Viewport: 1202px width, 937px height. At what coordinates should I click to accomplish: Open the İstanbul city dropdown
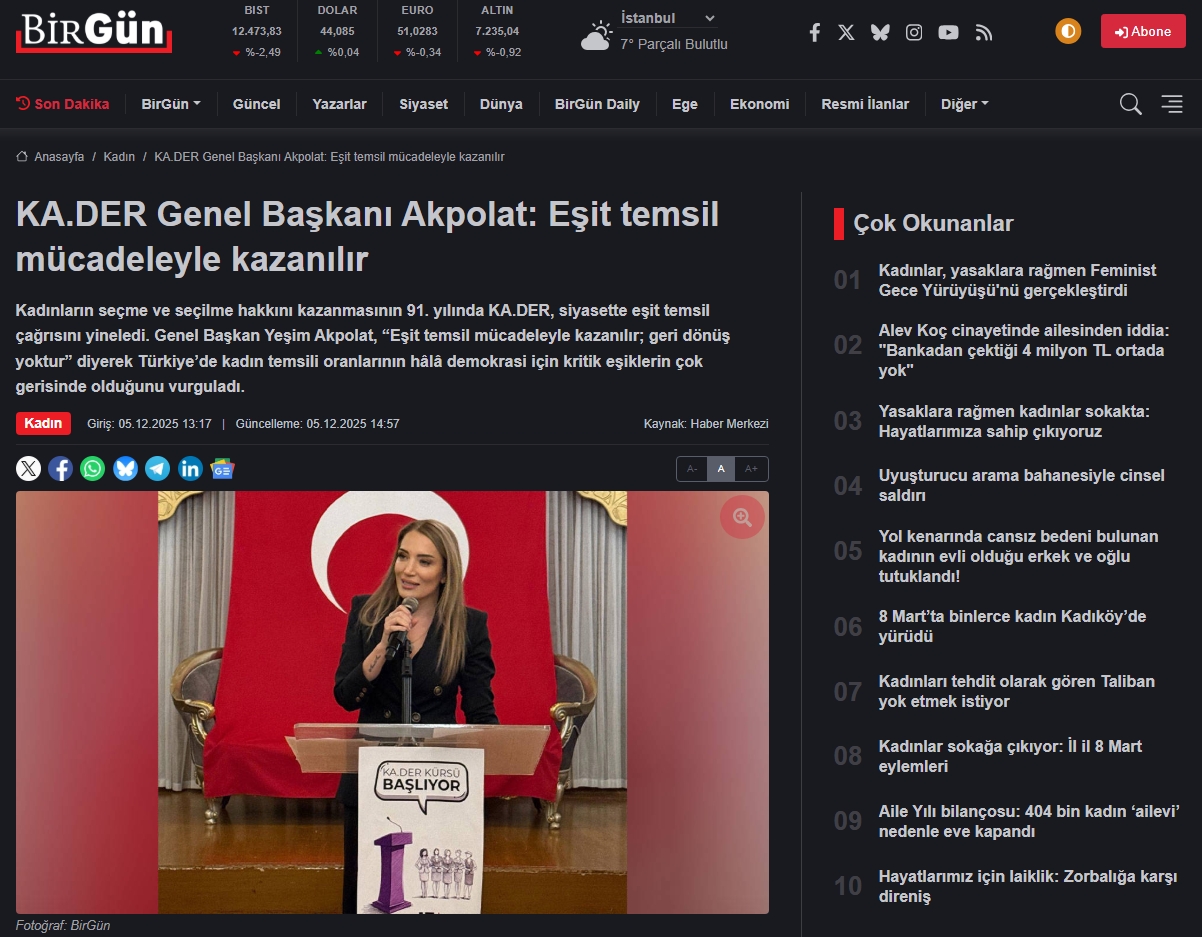668,18
